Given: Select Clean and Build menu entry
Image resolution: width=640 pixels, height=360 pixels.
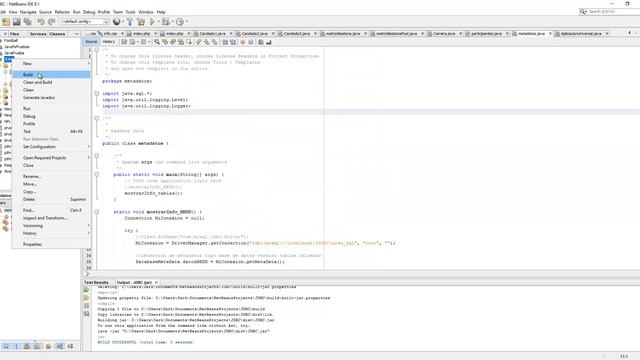Looking at the screenshot, I should tap(51, 82).
